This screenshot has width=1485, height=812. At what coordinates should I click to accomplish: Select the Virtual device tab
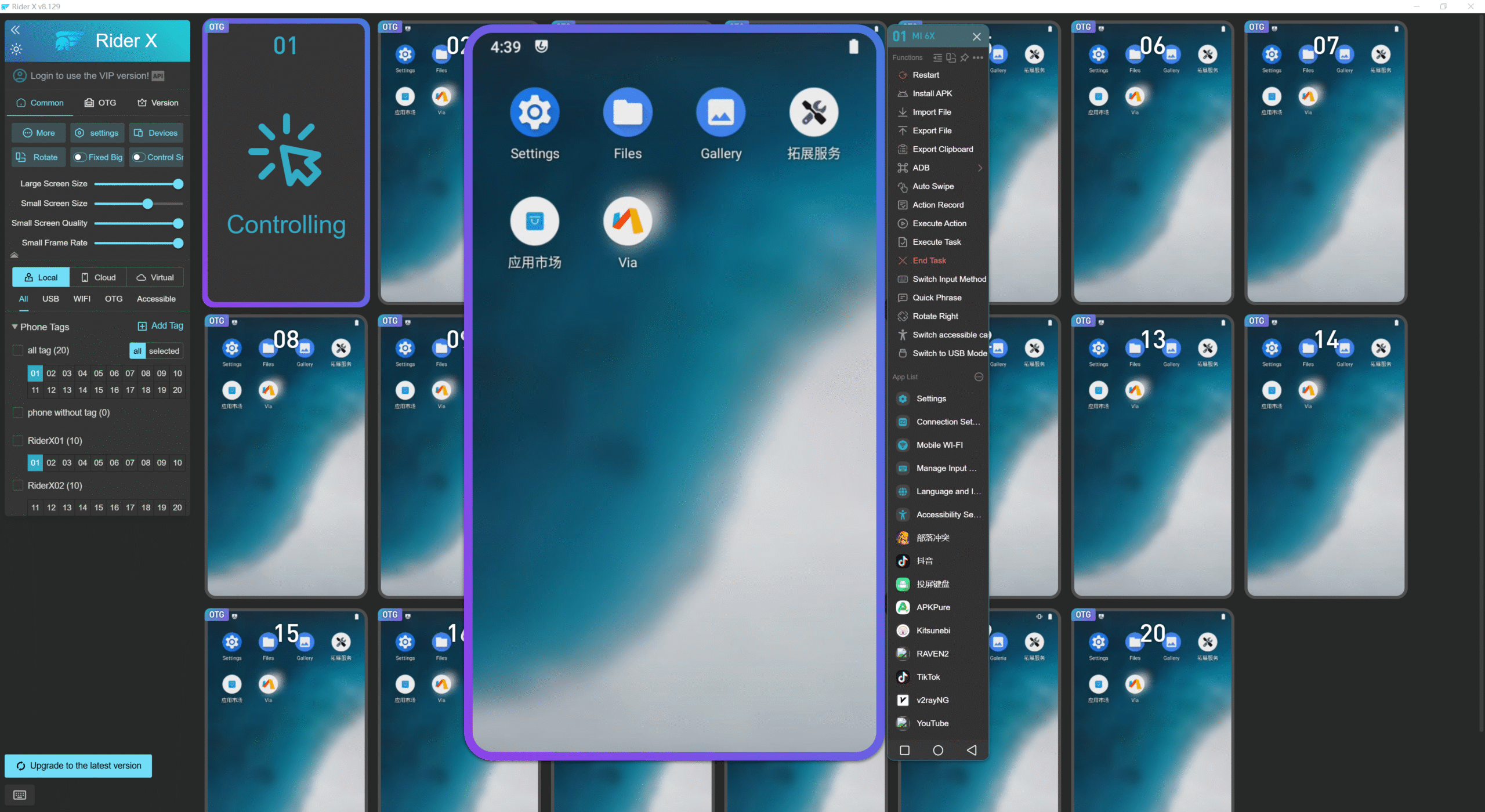point(155,277)
